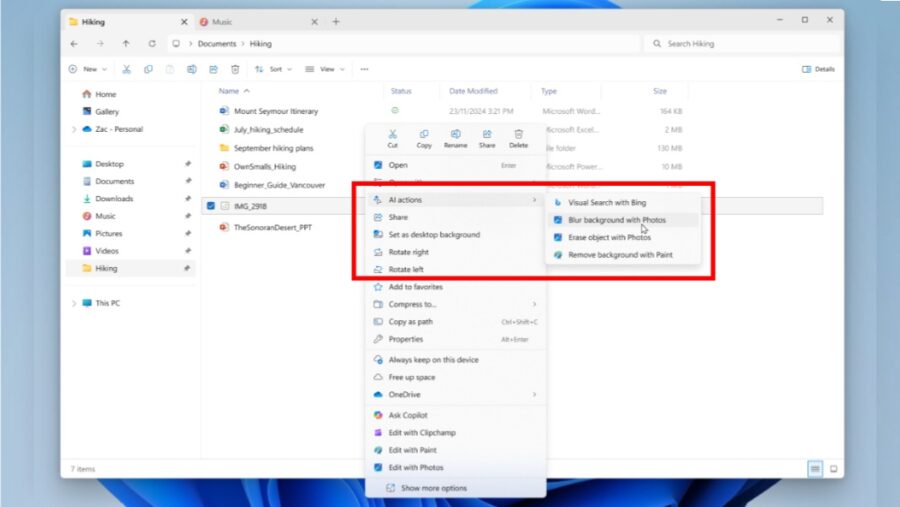Screen dimensions: 900x507
Task: Close the Music tab
Action: (x=314, y=22)
